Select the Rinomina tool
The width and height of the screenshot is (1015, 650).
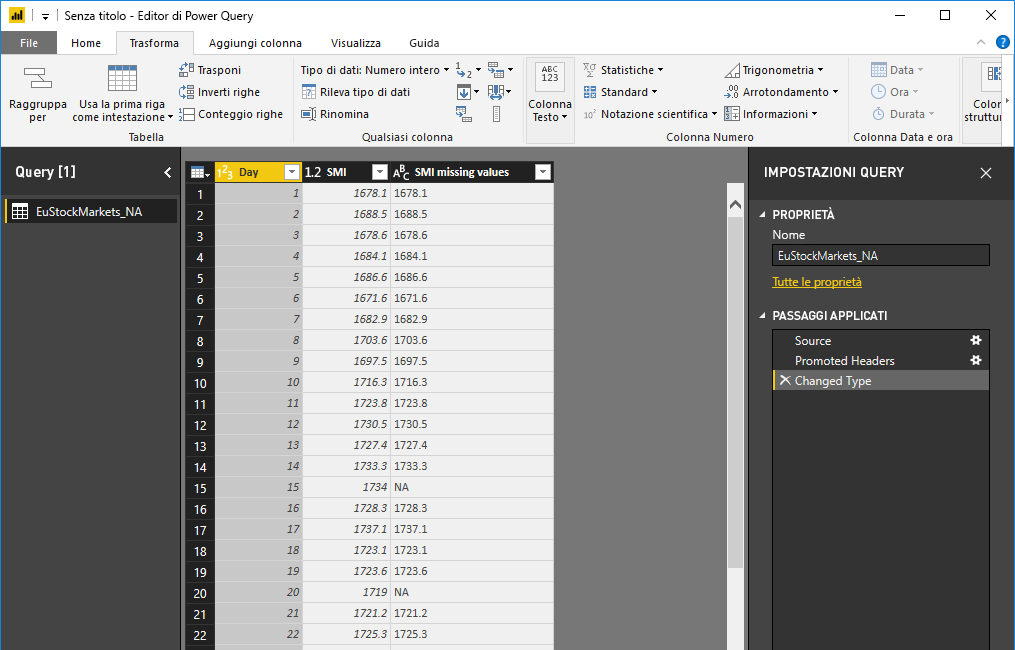[x=308, y=113]
